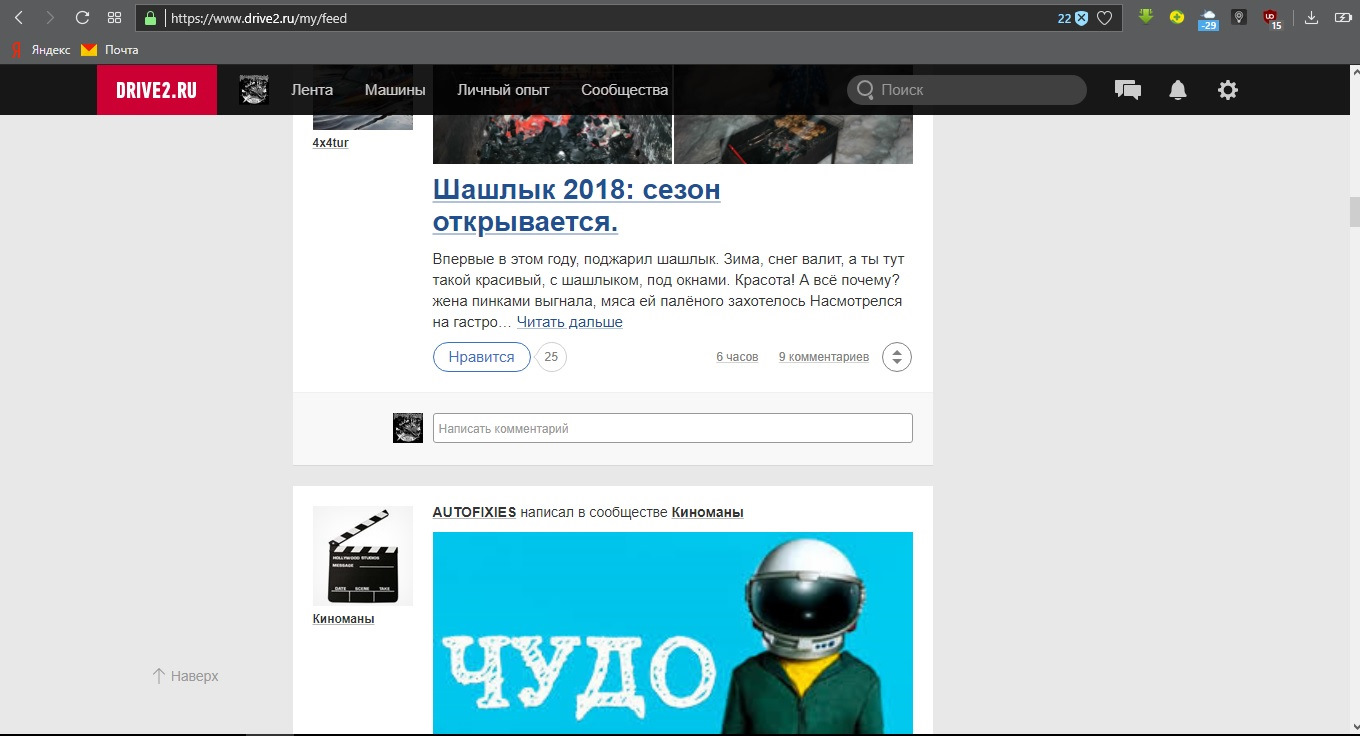Go forward with the browser forward arrow
This screenshot has width=1360, height=736.
pyautogui.click(x=50, y=18)
